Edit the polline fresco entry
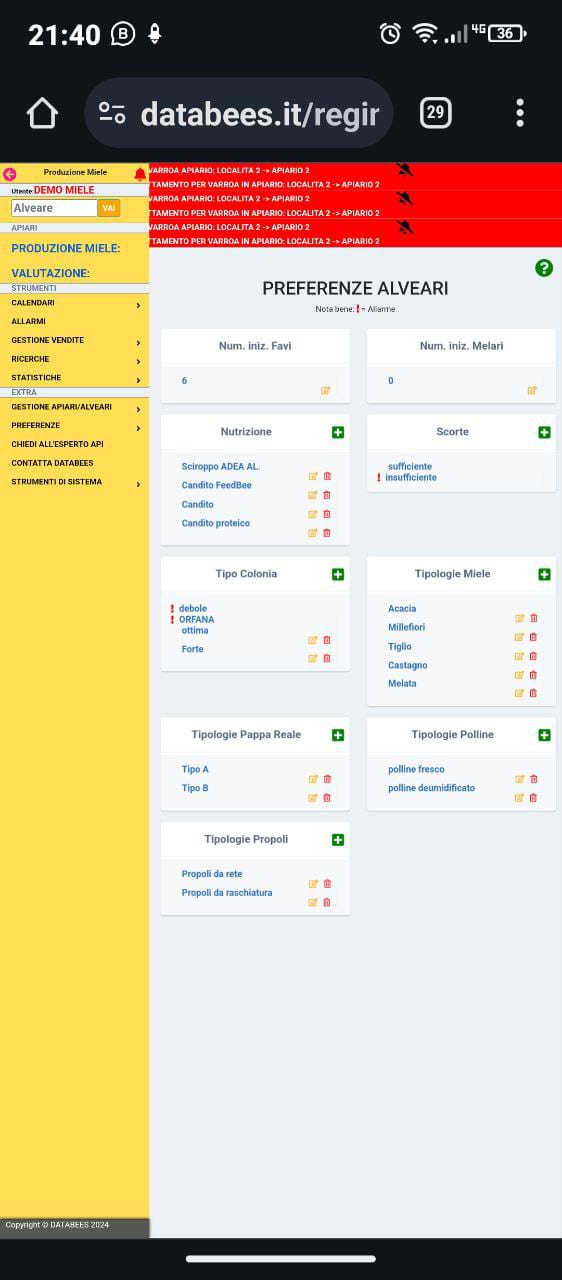This screenshot has height=1280, width=562. 520,779
